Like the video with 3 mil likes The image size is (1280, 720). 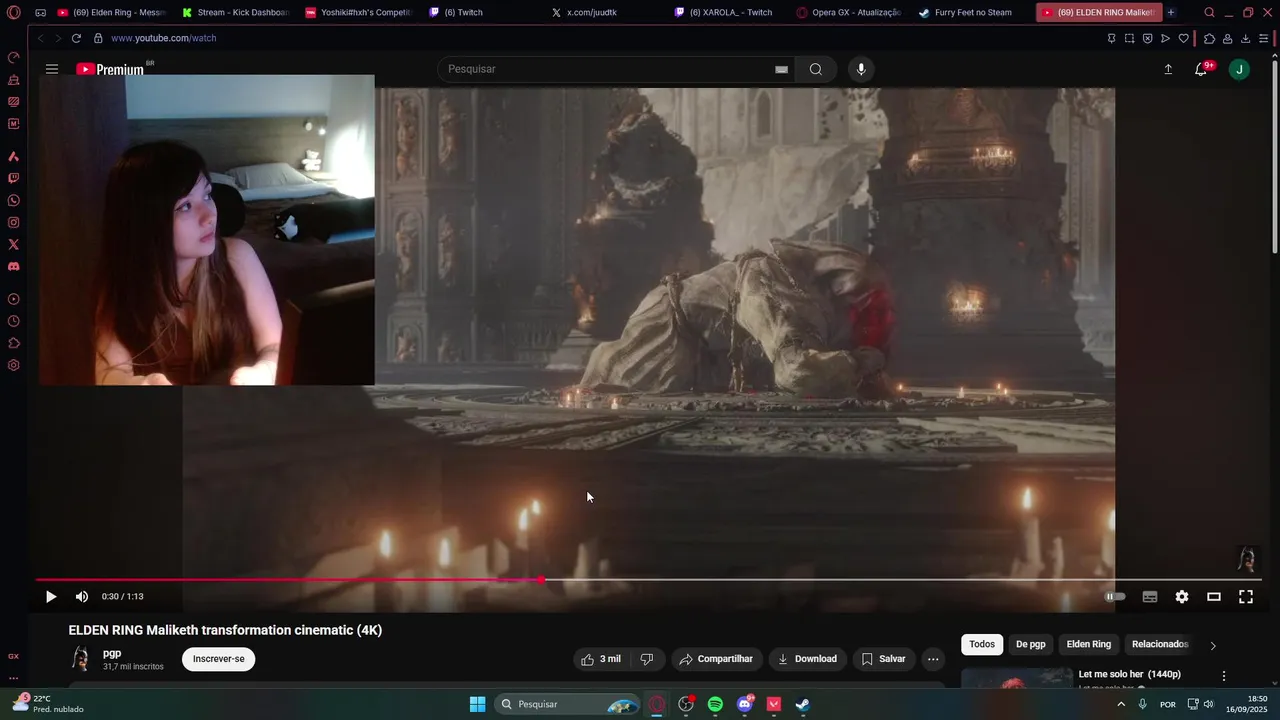[601, 659]
